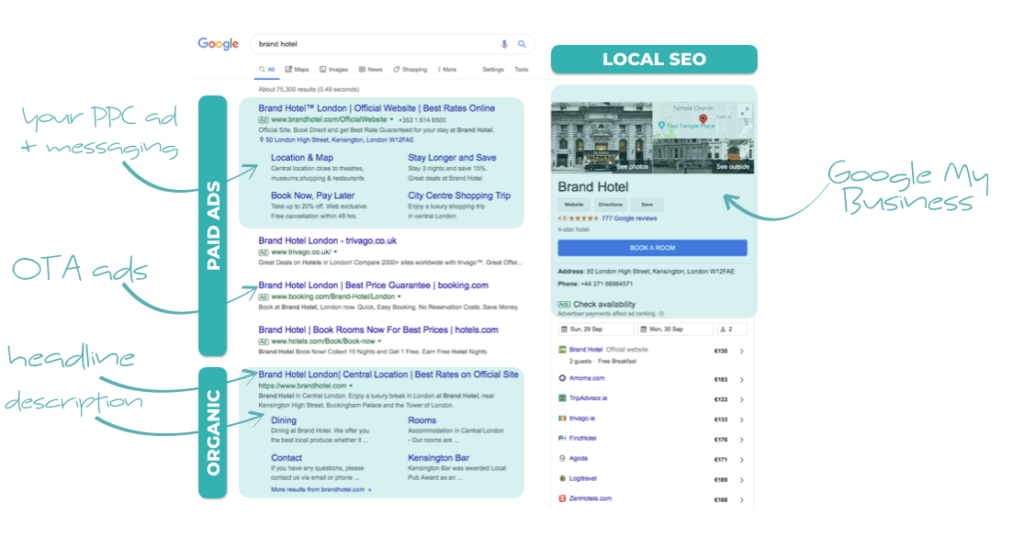The height and width of the screenshot is (536, 1024).
Task: Switch to the Images tab
Action: pyautogui.click(x=334, y=69)
